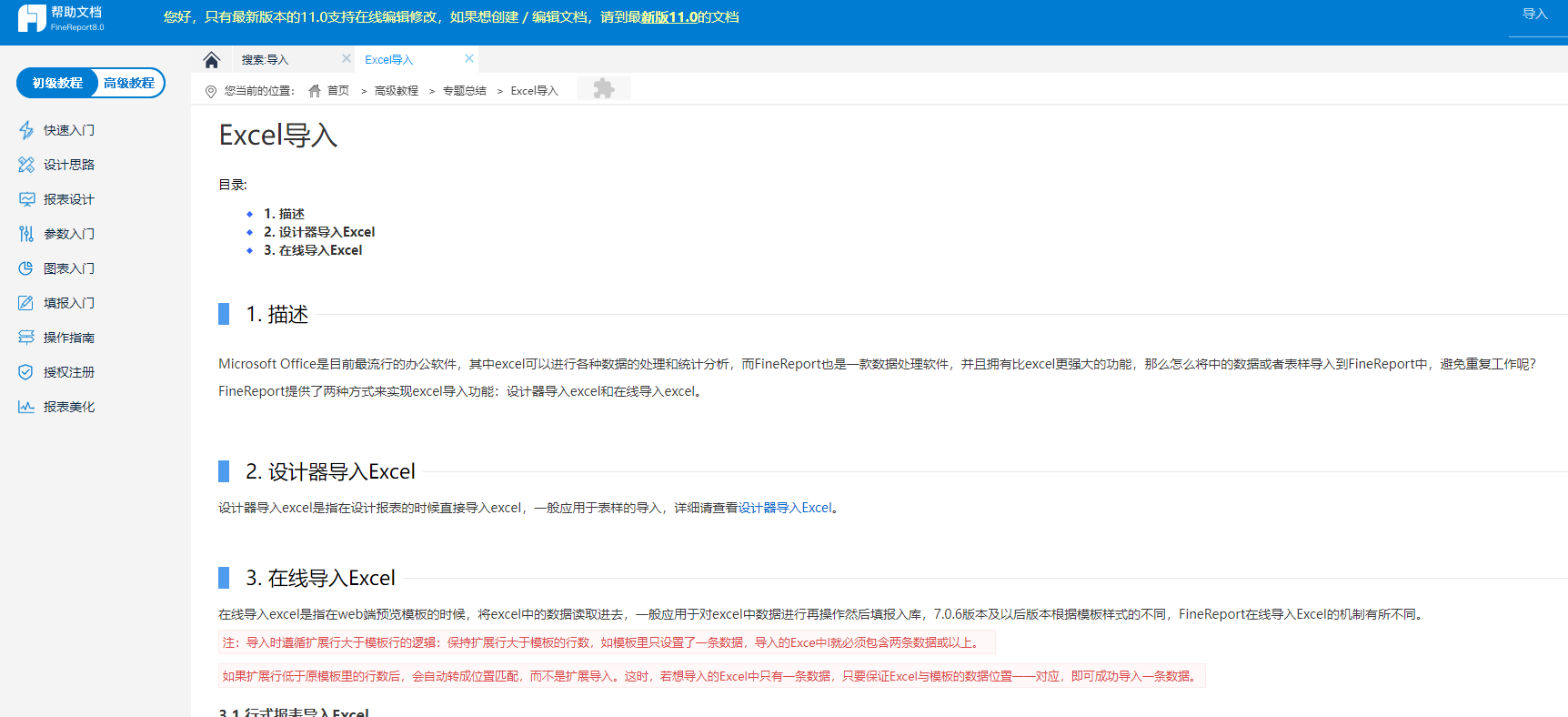Image resolution: width=1568 pixels, height=717 pixels.
Task: Open 报表美化 in sidebar
Action: pos(69,407)
